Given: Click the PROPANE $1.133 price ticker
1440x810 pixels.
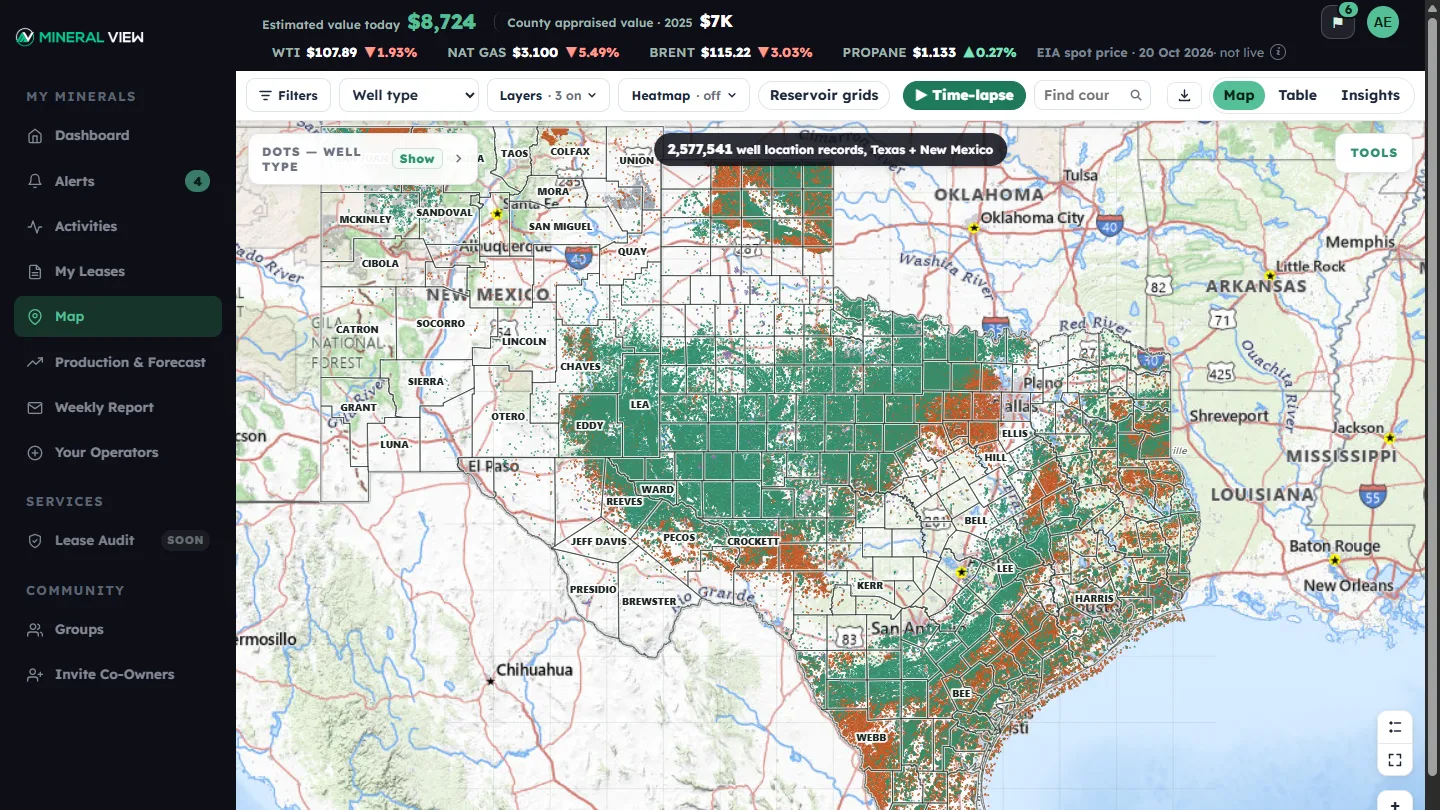Looking at the screenshot, I should [x=929, y=52].
